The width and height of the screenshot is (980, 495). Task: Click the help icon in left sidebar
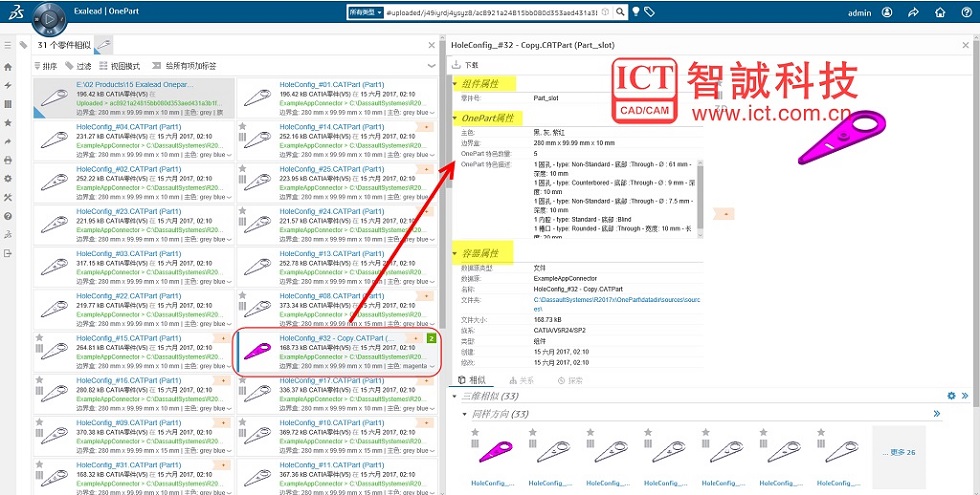[8, 216]
